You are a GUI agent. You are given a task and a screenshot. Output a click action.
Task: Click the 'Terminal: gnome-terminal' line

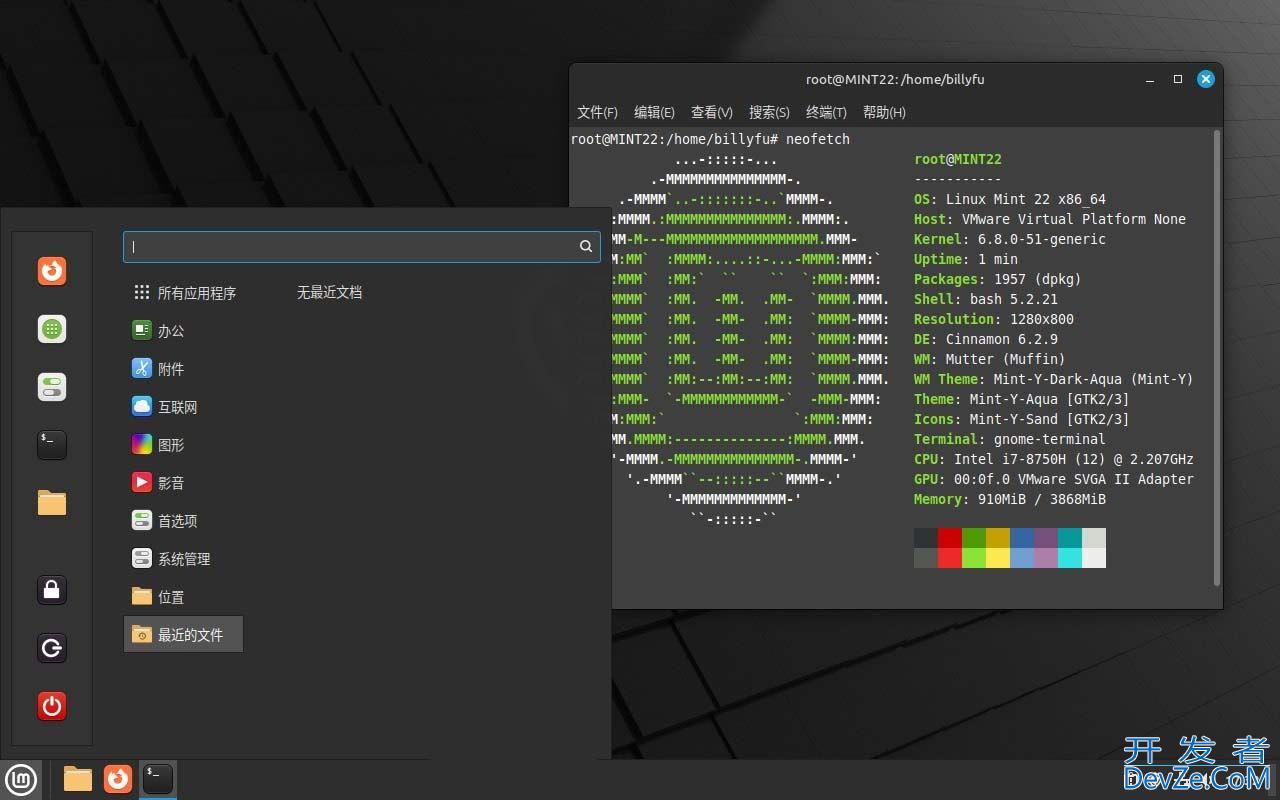1010,439
